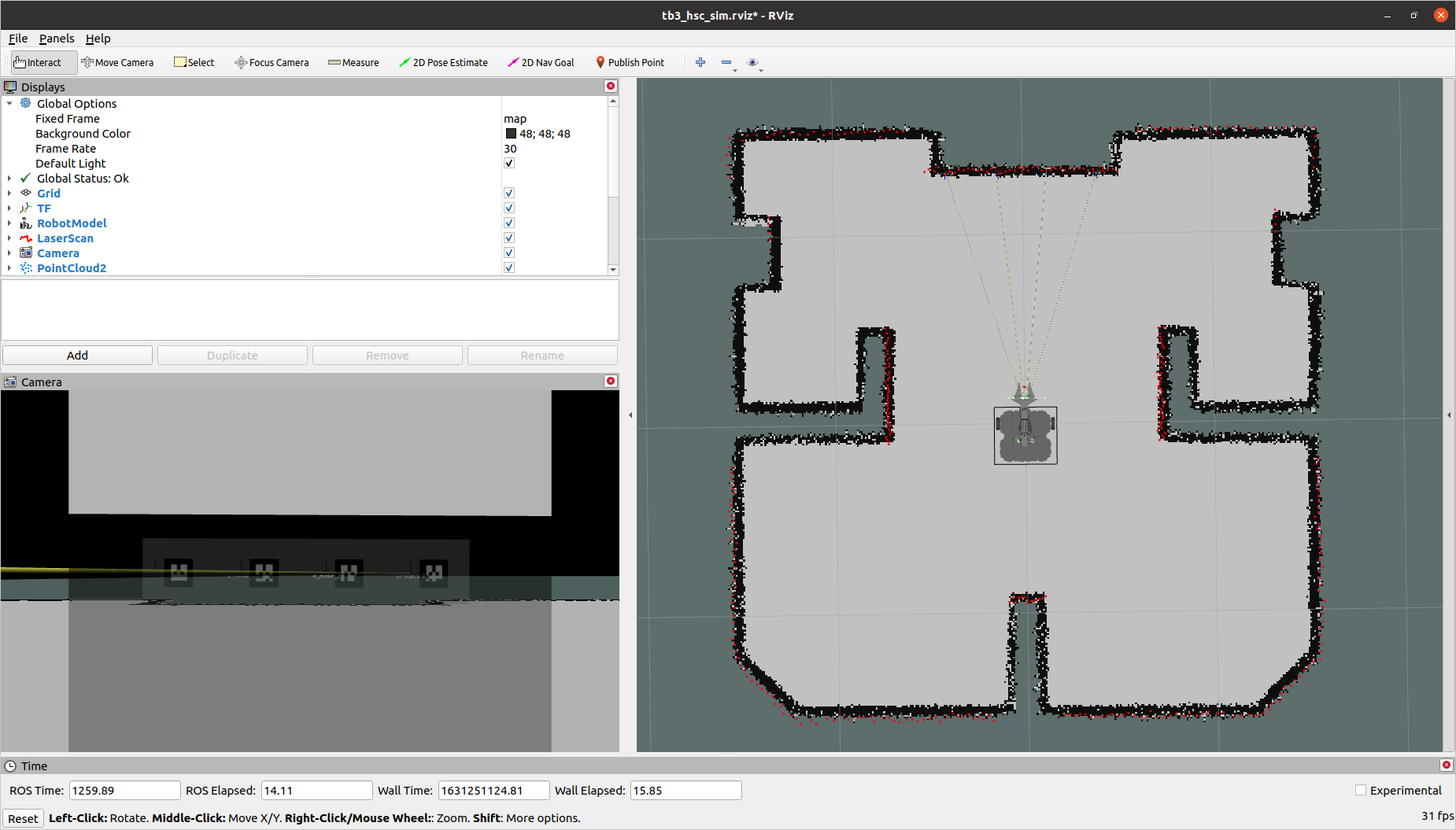This screenshot has height=830, width=1456.
Task: Activate the Move Camera tool
Action: [117, 62]
